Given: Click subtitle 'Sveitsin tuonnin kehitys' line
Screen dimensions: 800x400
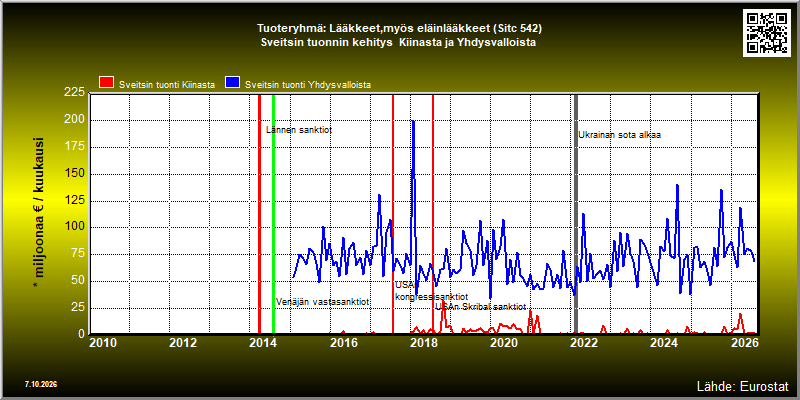Looking at the screenshot, I should [x=399, y=42].
